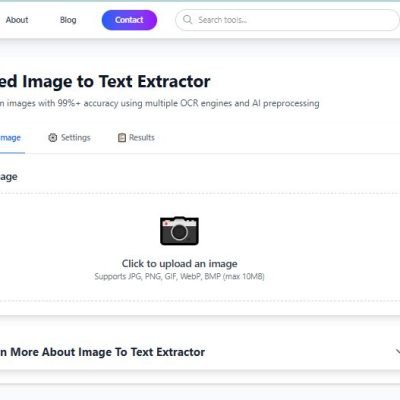Select the active Image tab
400x400 pixels.
pyautogui.click(x=10, y=138)
